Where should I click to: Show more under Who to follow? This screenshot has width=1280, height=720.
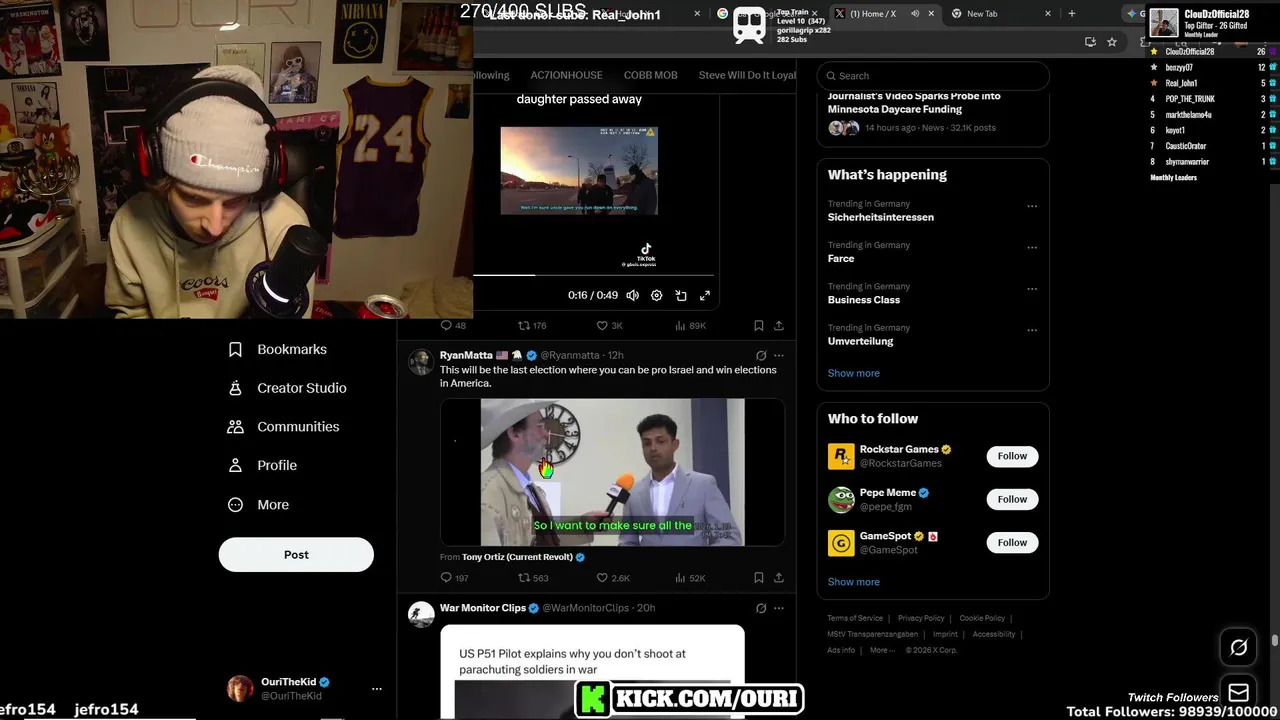(x=853, y=582)
